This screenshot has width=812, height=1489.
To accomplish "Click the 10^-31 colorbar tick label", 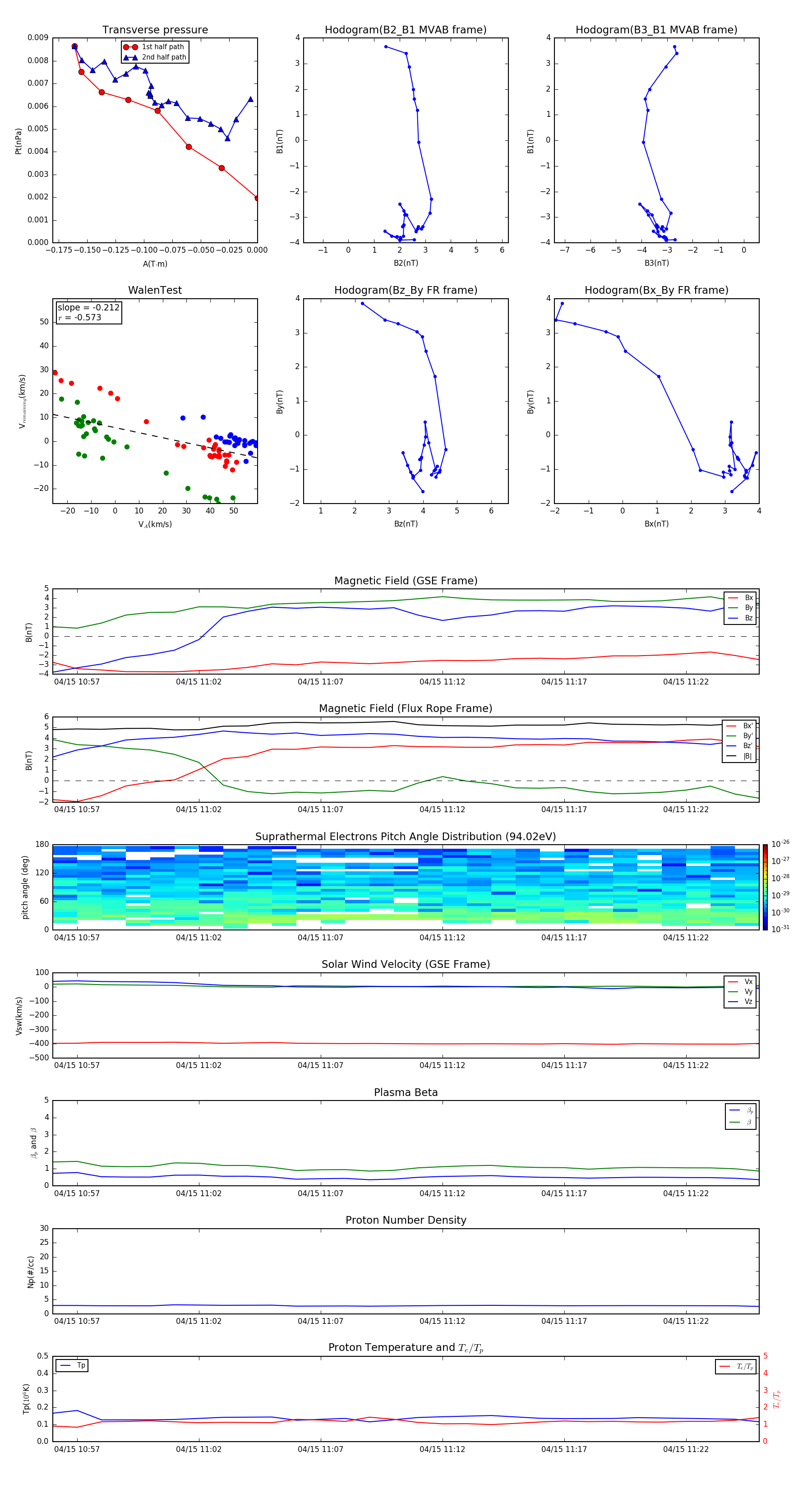I will point(780,929).
